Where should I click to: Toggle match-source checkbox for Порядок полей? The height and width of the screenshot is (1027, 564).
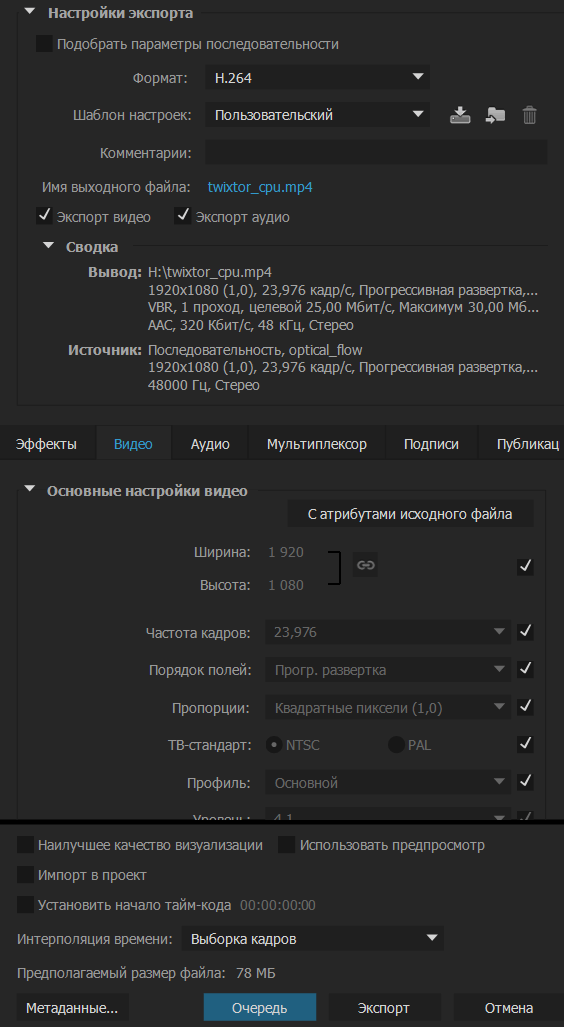[525, 669]
